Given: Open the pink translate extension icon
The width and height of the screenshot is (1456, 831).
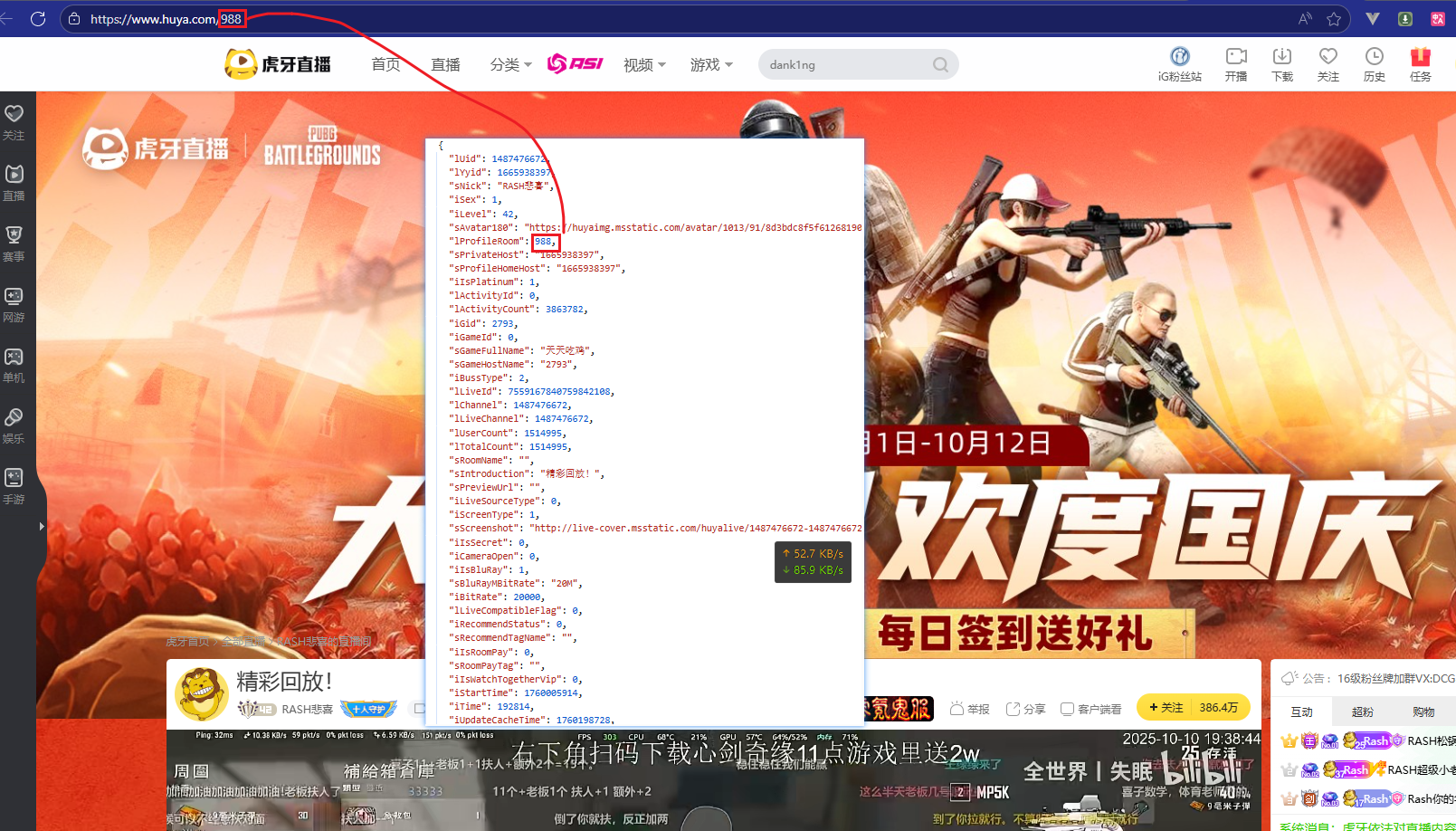Looking at the screenshot, I should coord(1438,18).
